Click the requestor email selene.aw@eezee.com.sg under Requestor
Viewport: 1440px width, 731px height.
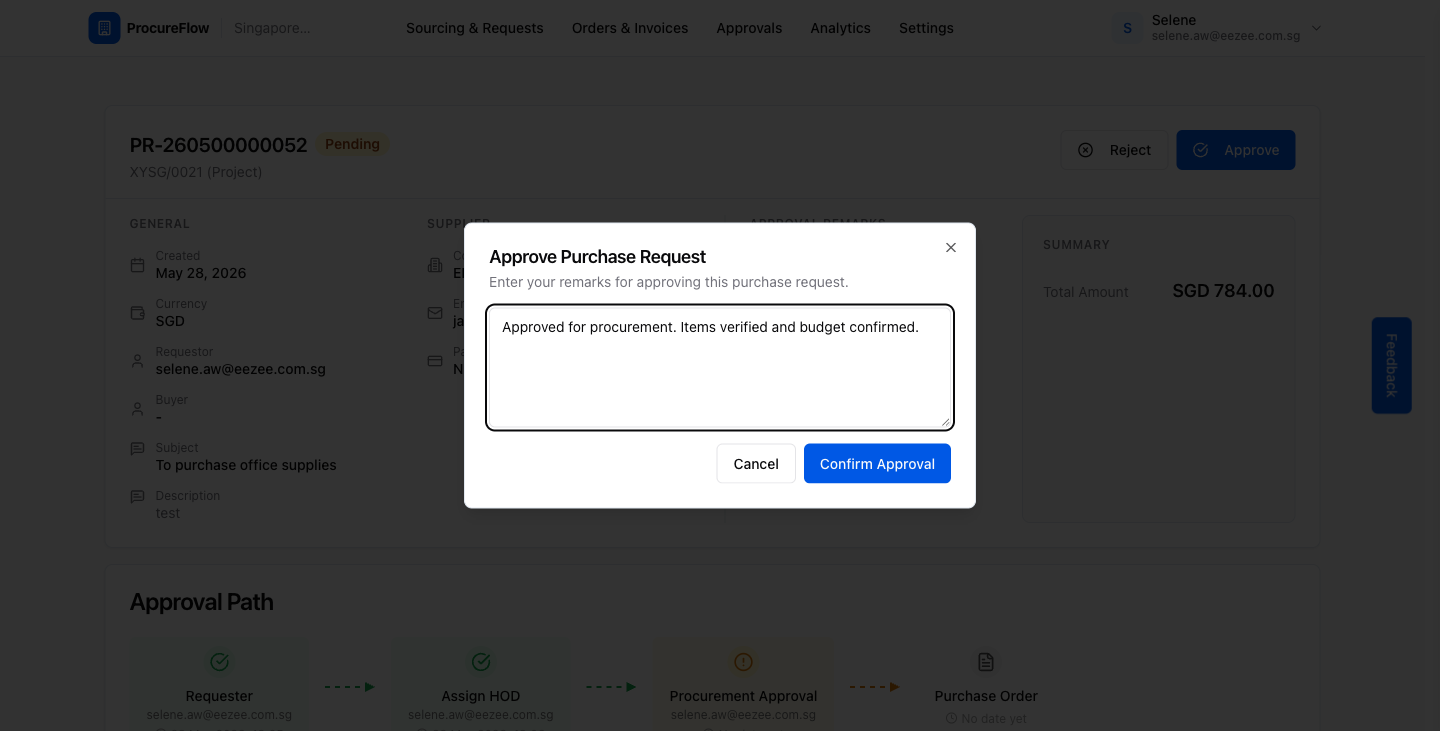tap(241, 369)
